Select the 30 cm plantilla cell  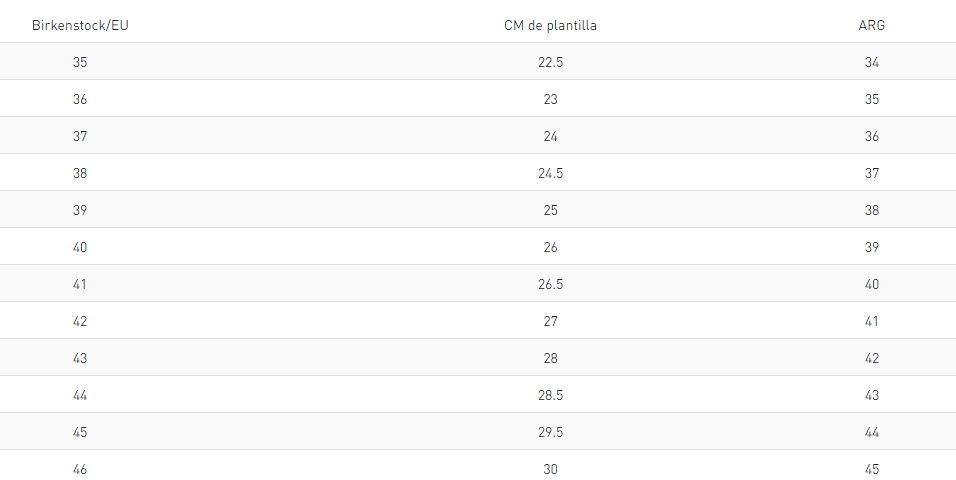pos(550,468)
